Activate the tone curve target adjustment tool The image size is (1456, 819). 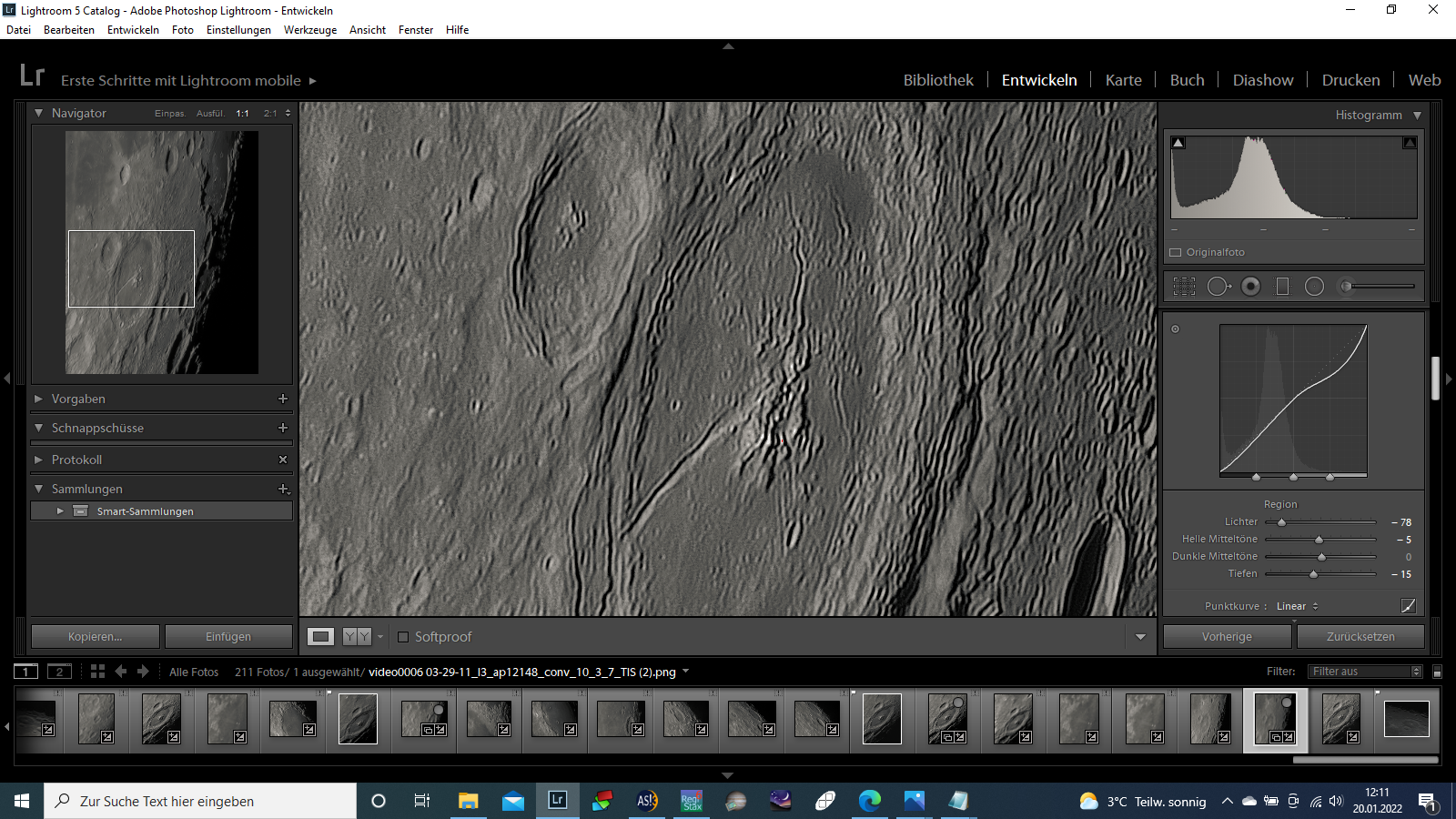1175,329
